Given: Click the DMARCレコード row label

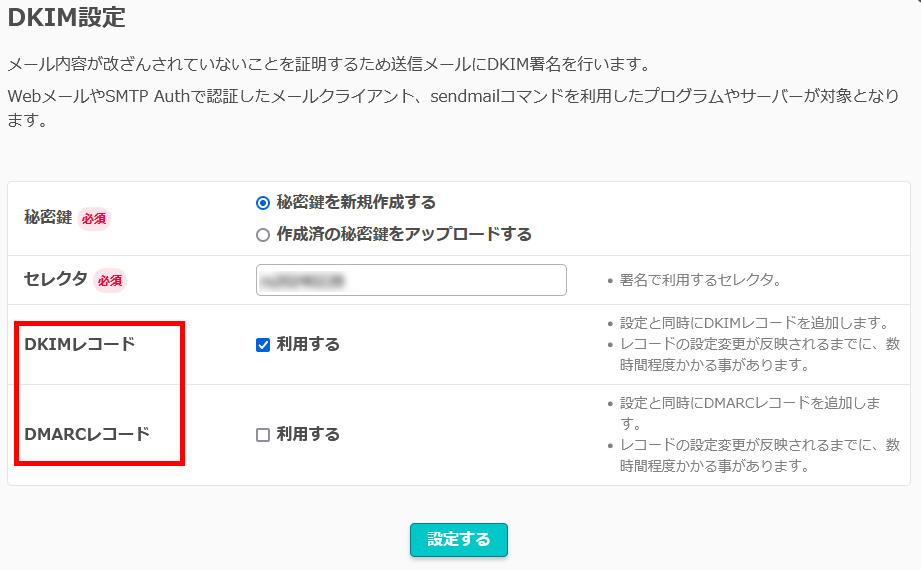Looking at the screenshot, I should tap(87, 434).
